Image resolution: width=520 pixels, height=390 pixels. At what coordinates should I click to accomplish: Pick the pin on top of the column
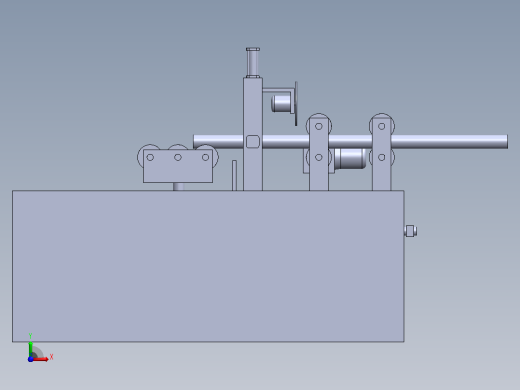[x=253, y=62]
